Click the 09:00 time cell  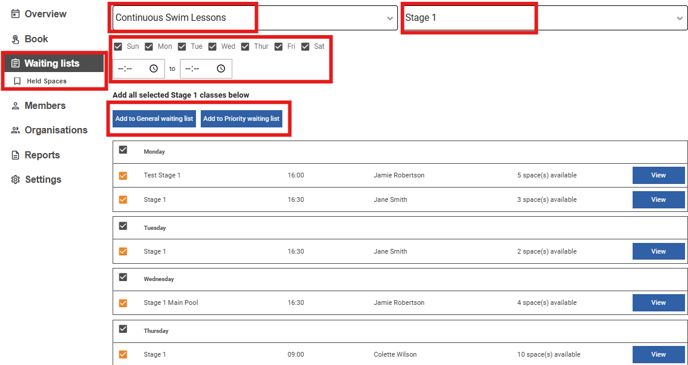(x=296, y=354)
